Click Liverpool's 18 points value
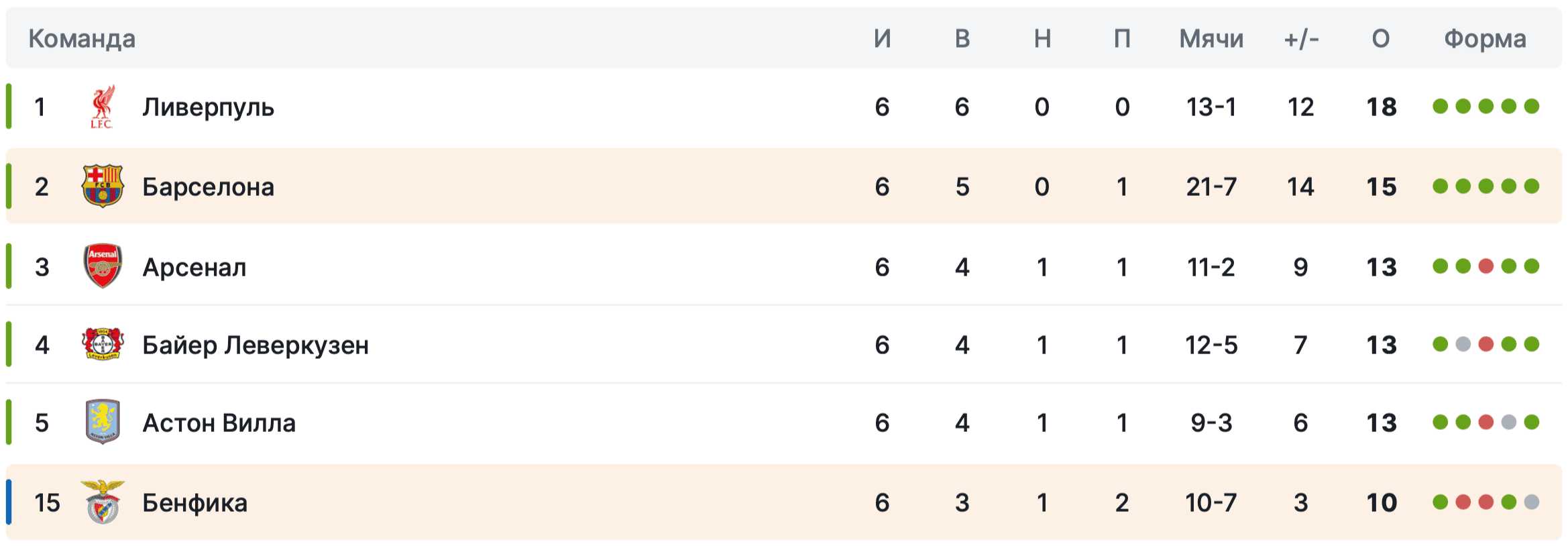Image resolution: width=1568 pixels, height=546 pixels. point(1382,107)
